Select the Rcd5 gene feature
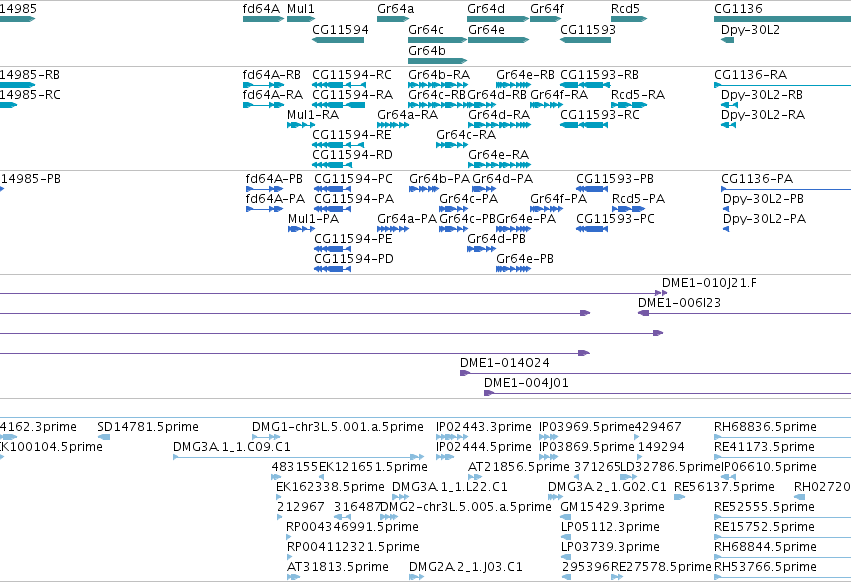This screenshot has height=582, width=851. (628, 19)
